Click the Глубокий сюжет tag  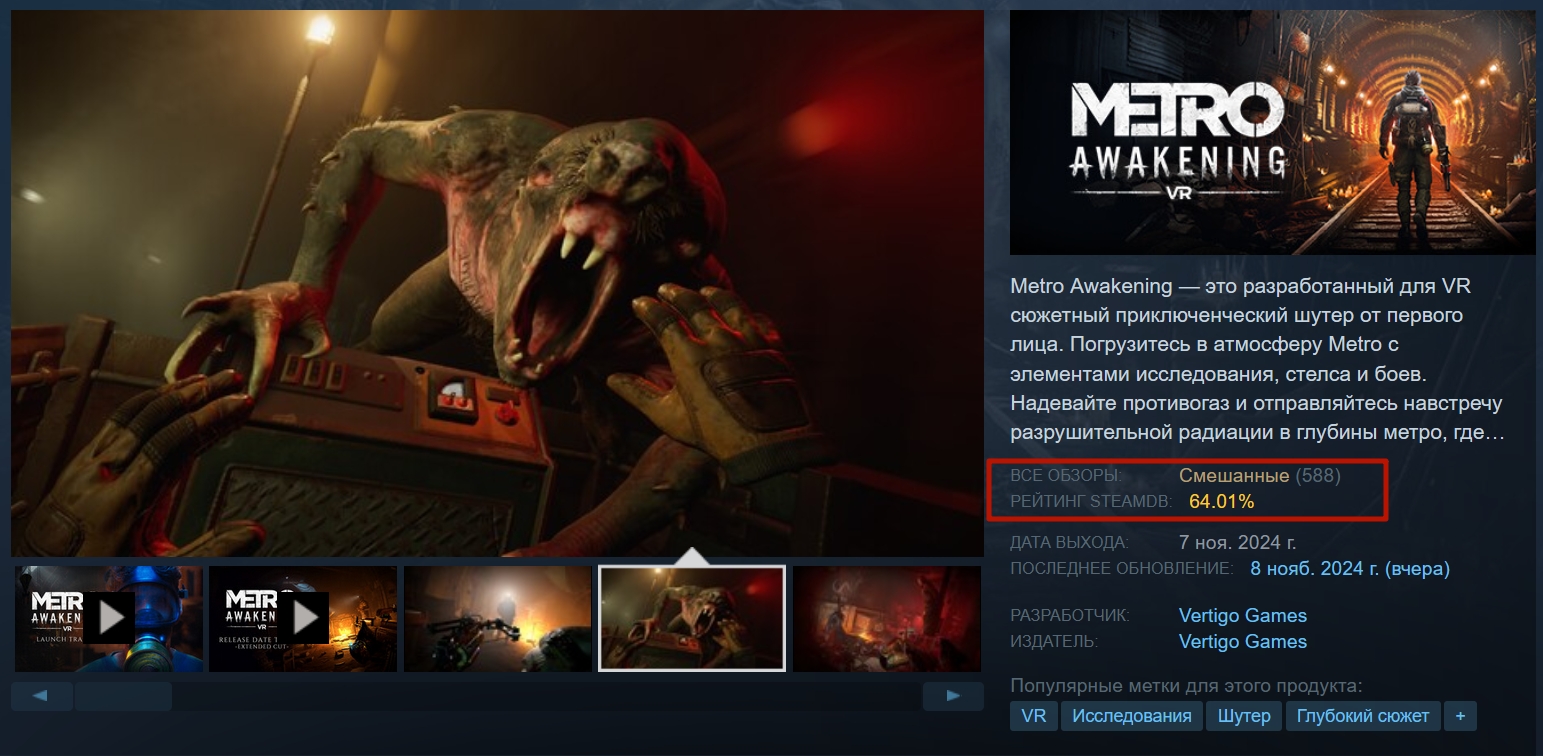click(1363, 716)
